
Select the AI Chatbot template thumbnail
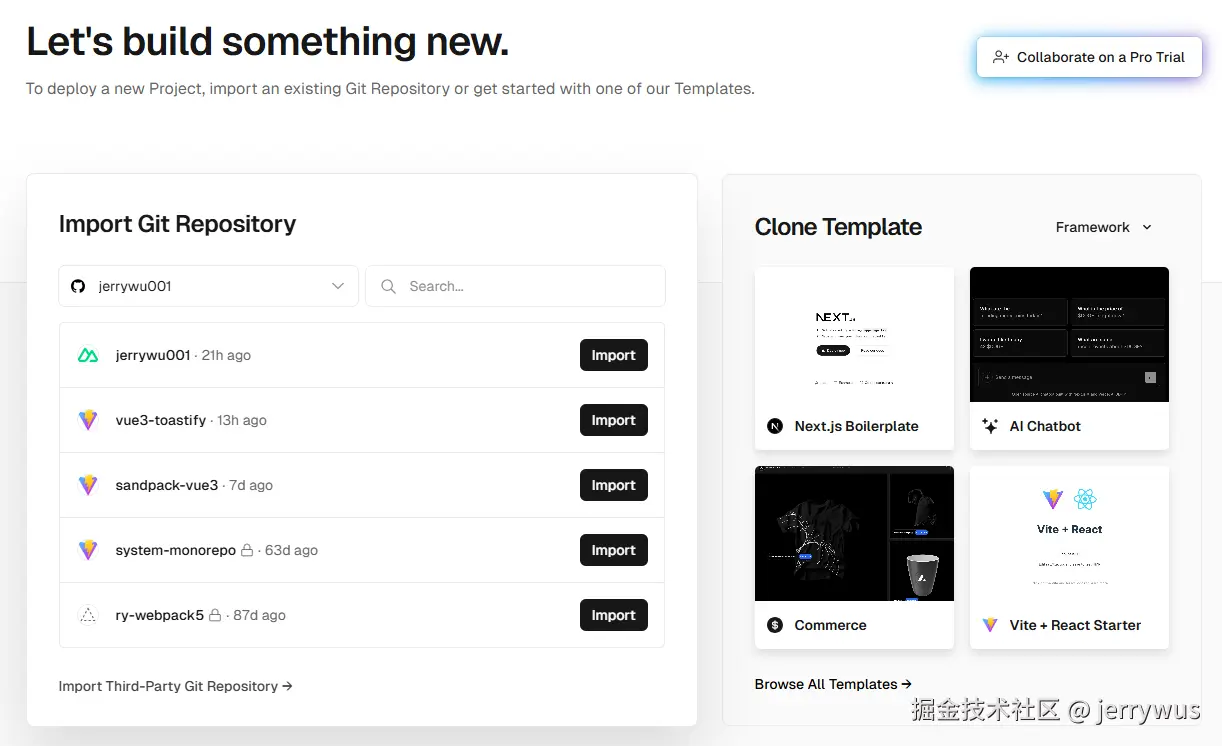pyautogui.click(x=1069, y=334)
